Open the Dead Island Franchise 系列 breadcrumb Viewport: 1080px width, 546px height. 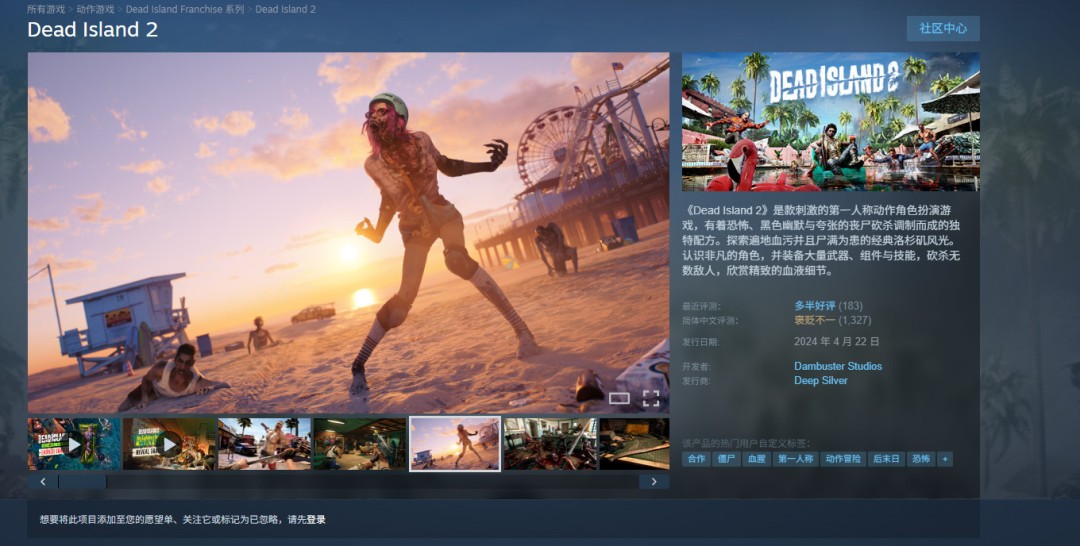185,9
